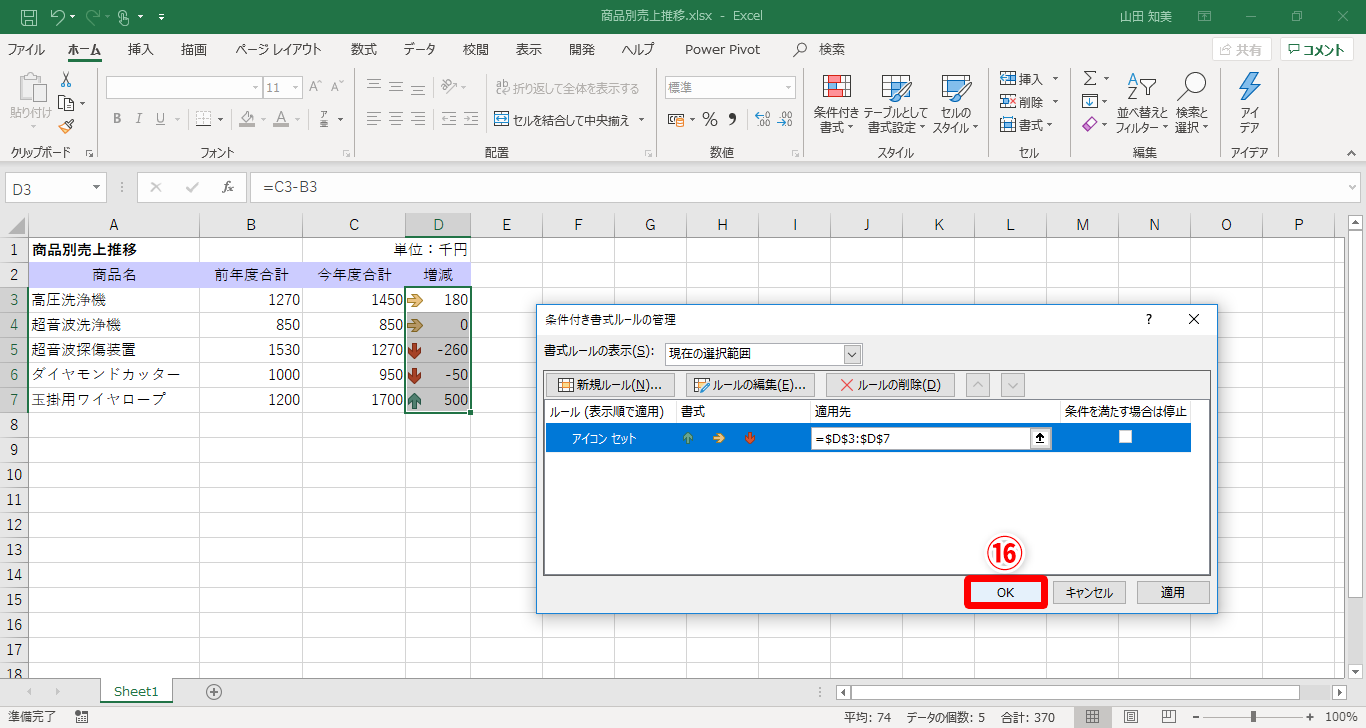The width and height of the screenshot is (1366, 728).
Task: Open the Insert (挿入) cells dropdown arrow
Action: (x=1056, y=79)
